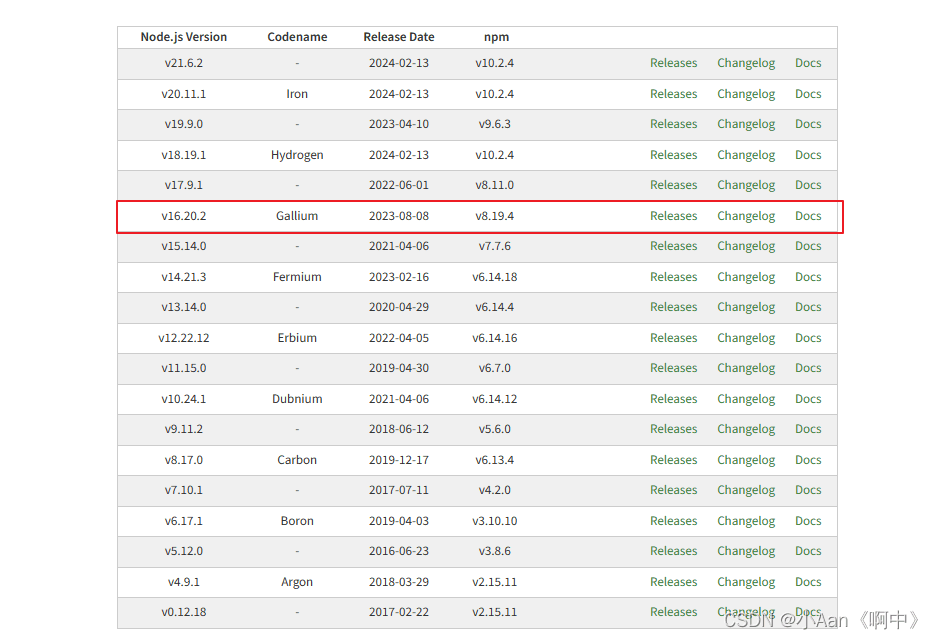View Changelog for v14.21.3
Viewport: 933px width, 639px height.
746,277
